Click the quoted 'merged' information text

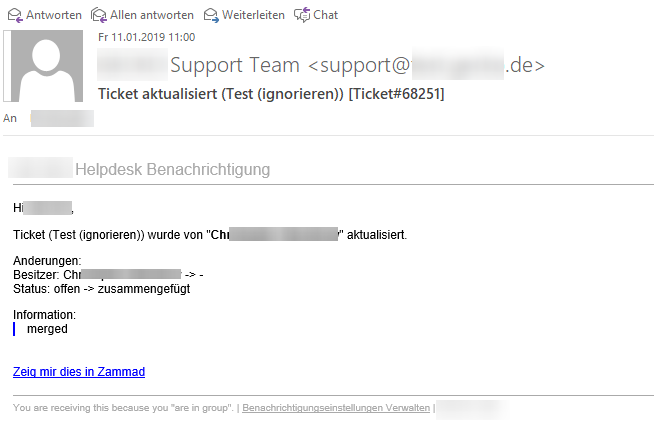point(47,329)
